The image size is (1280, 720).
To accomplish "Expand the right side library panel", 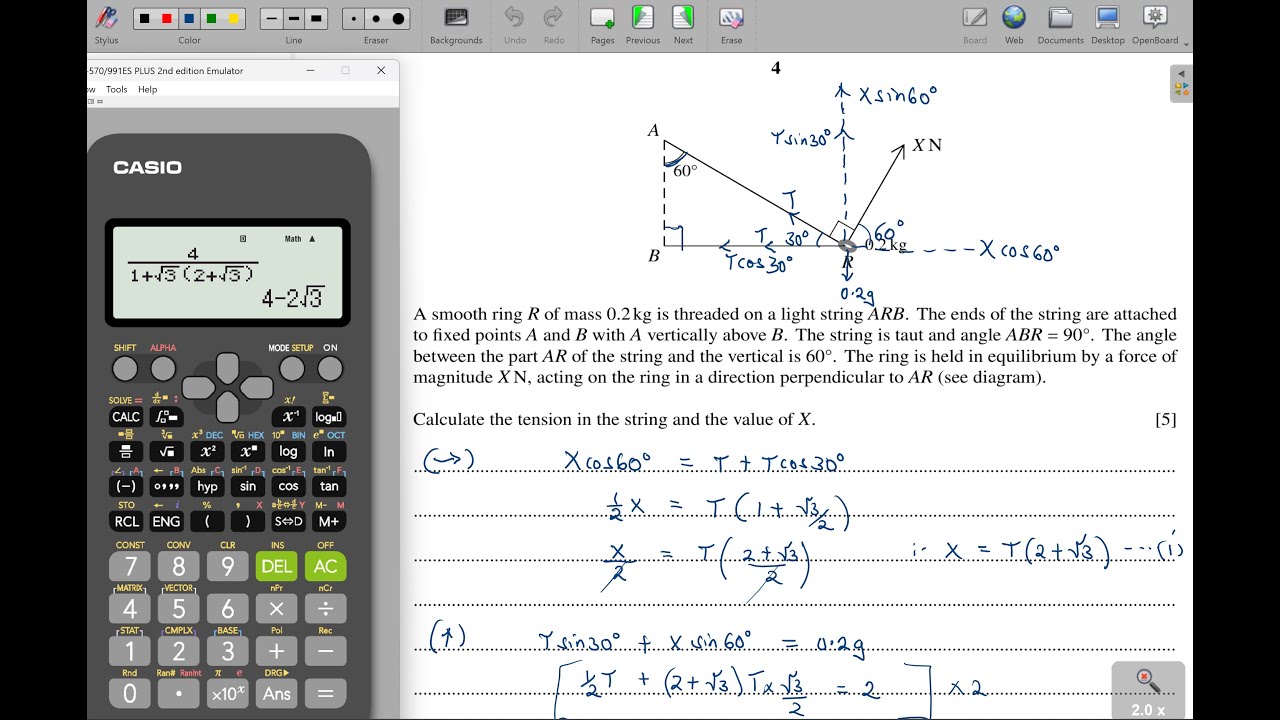I will click(1181, 84).
